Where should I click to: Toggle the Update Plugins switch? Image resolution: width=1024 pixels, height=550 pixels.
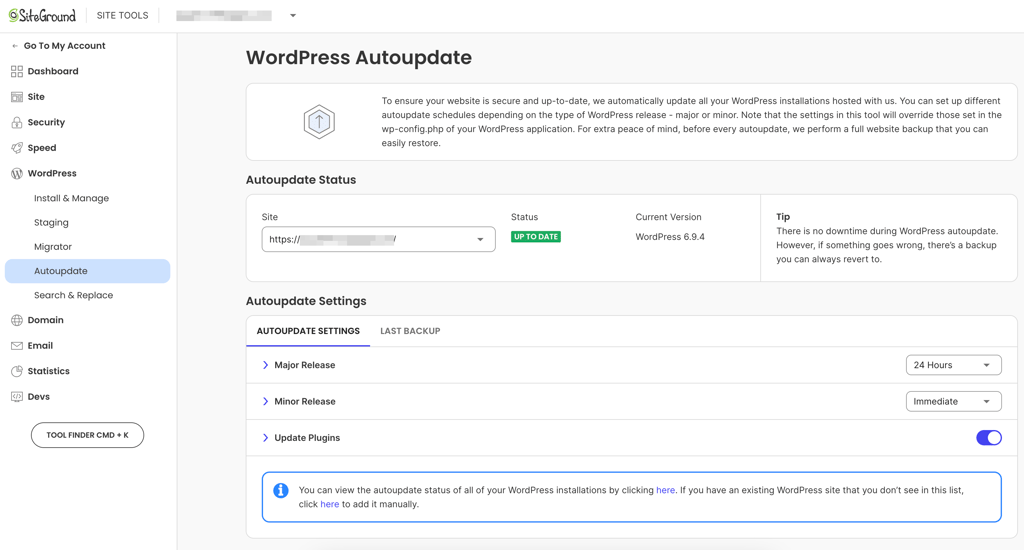pos(989,438)
